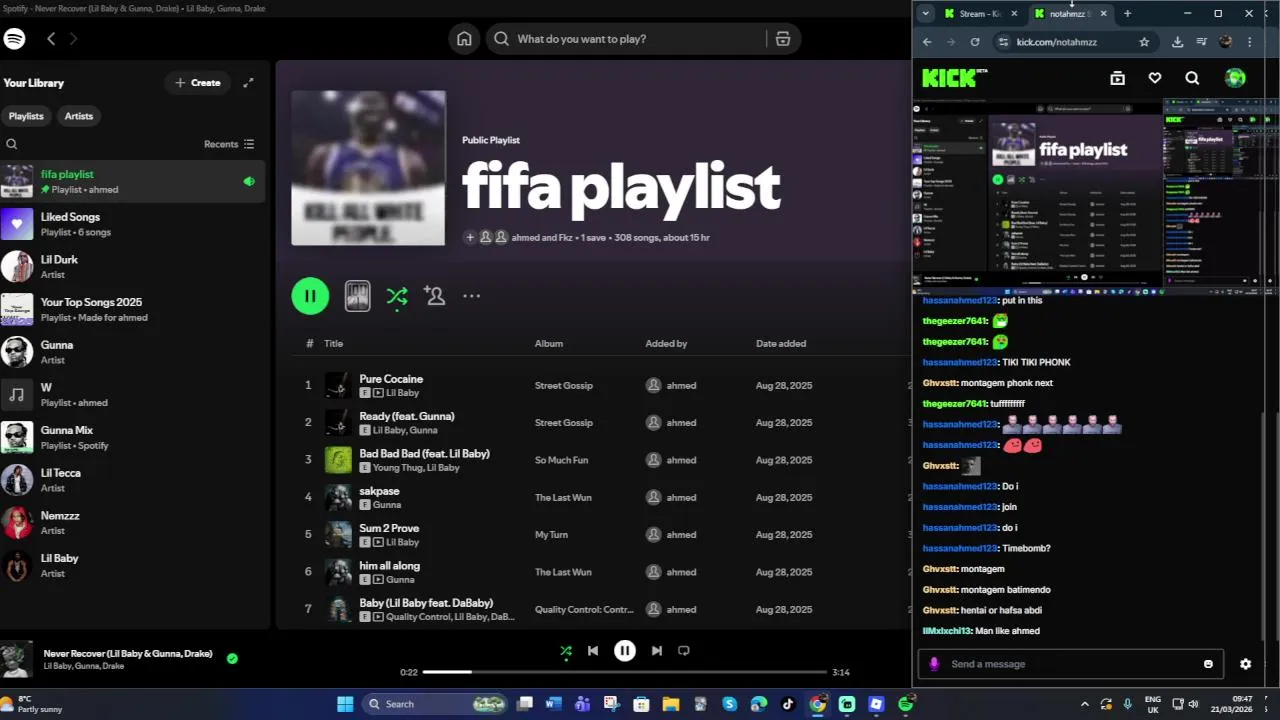
Task: Open the Recents sort and view menu
Action: [x=229, y=144]
